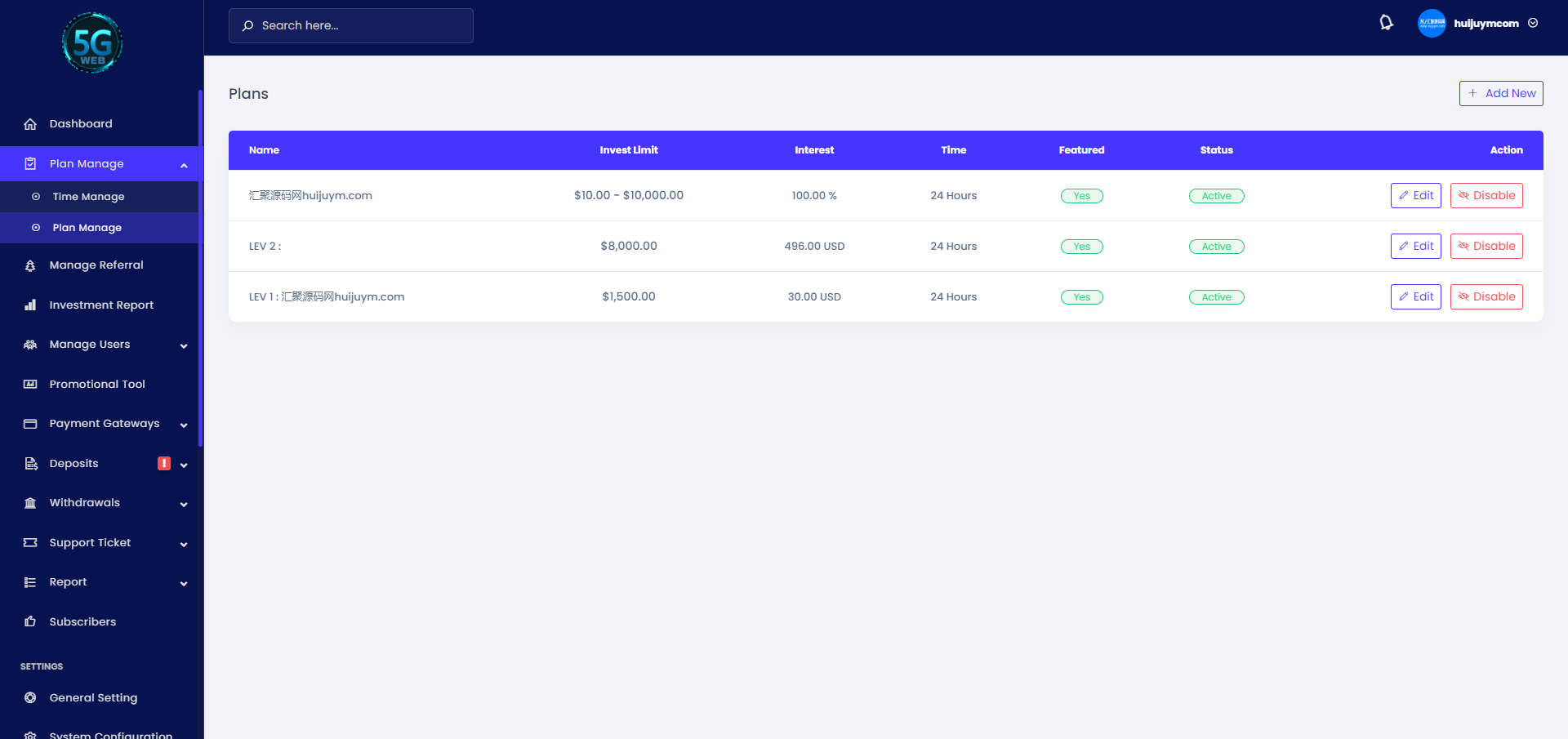Expand the Report chevron
This screenshot has width=1568, height=739.
(184, 584)
